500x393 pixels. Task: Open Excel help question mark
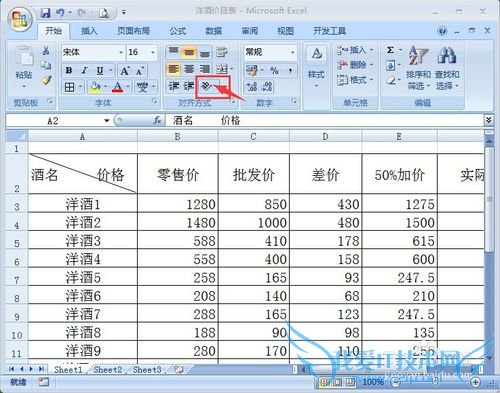click(442, 31)
